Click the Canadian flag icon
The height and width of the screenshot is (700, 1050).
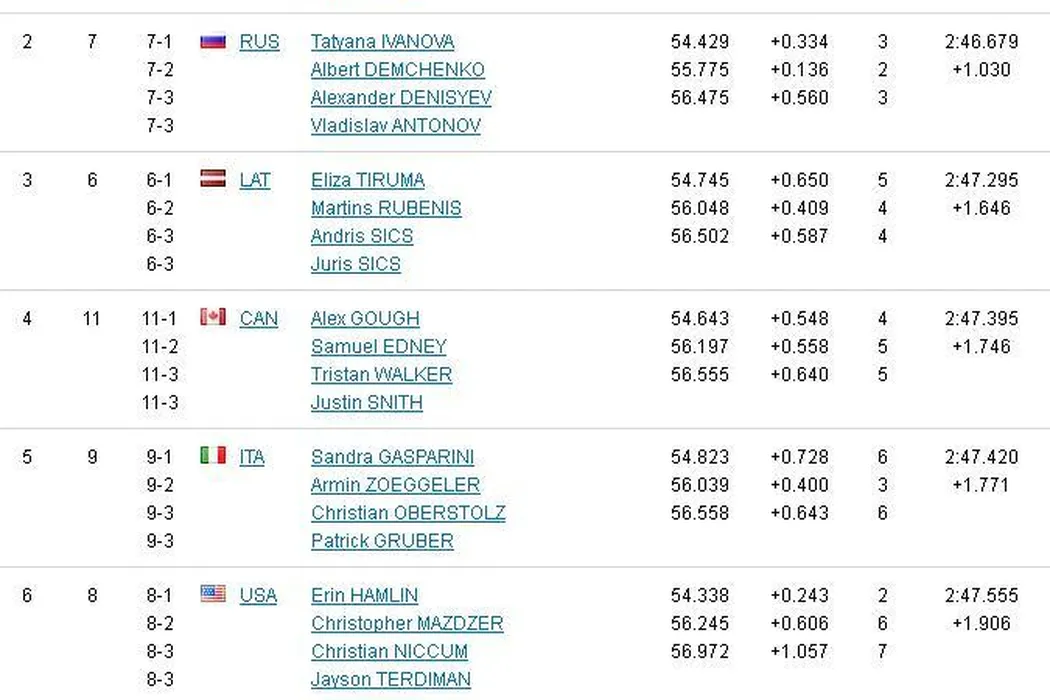point(213,317)
